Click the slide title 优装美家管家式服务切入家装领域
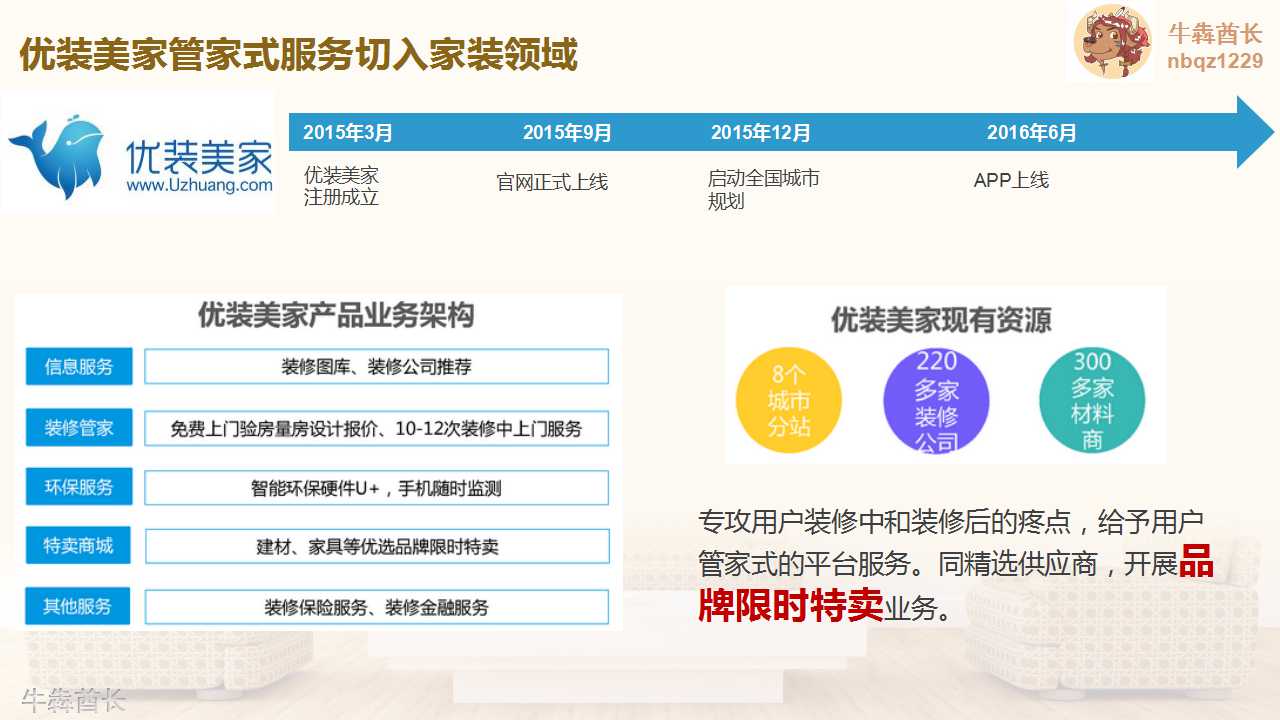Viewport: 1280px width, 720px height. click(299, 54)
